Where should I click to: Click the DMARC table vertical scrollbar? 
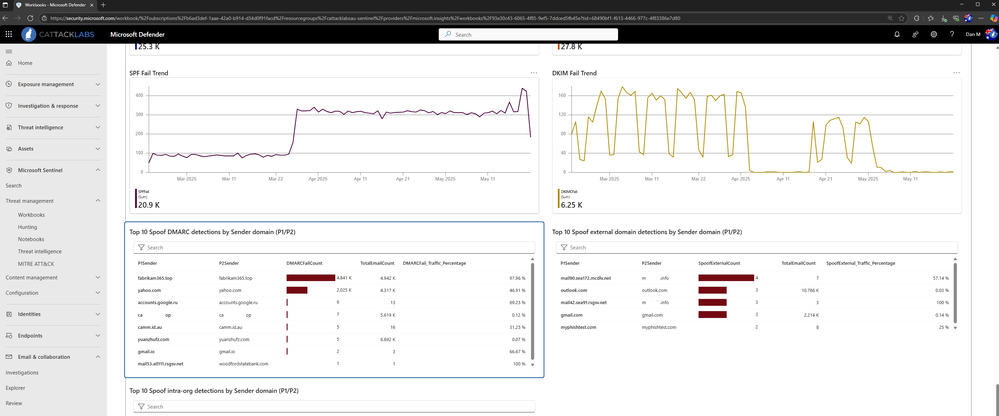533,312
